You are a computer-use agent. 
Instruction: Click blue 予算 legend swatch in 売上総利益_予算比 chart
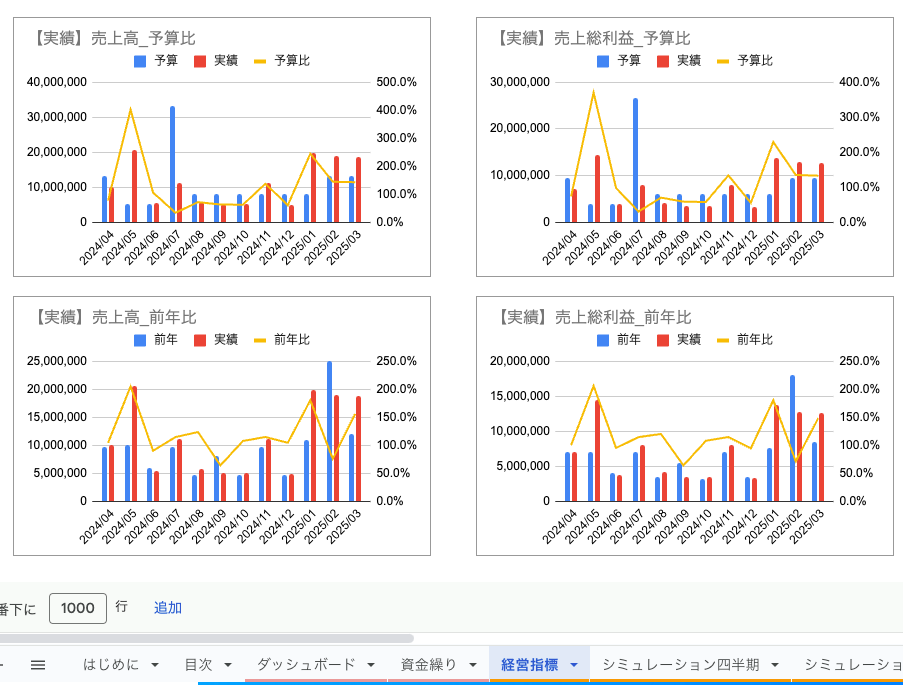(603, 61)
